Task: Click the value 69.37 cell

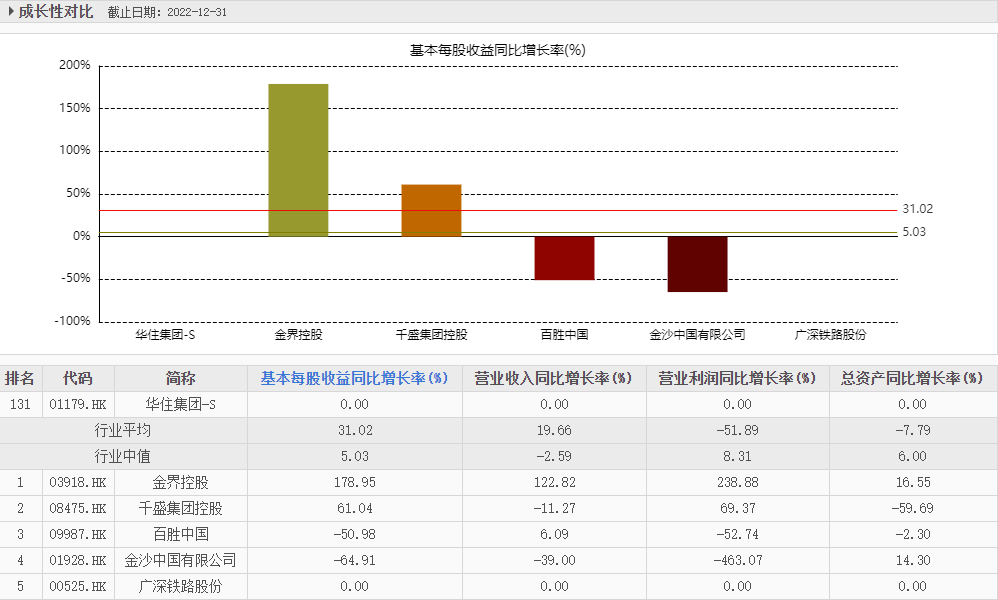Action: point(738,509)
